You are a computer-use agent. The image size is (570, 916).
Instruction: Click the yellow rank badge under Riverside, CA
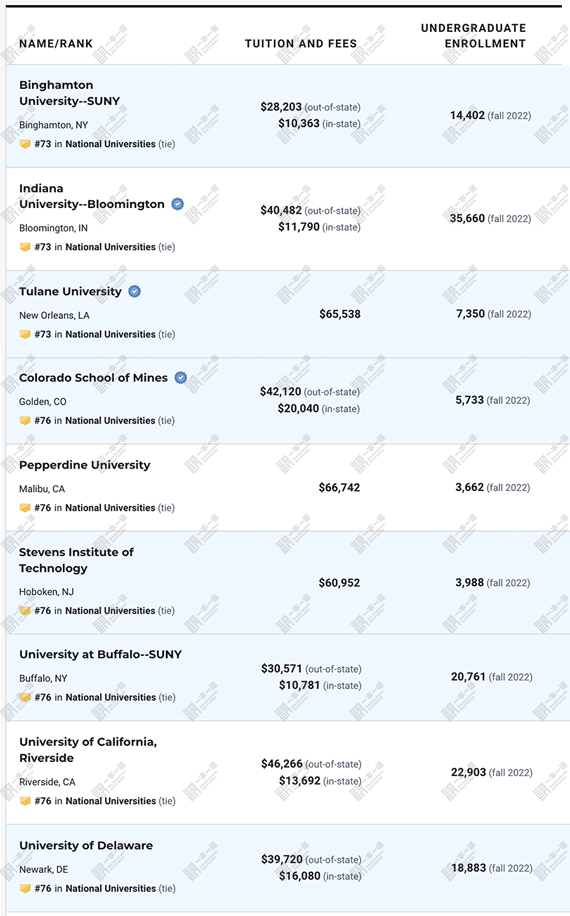[x=25, y=801]
